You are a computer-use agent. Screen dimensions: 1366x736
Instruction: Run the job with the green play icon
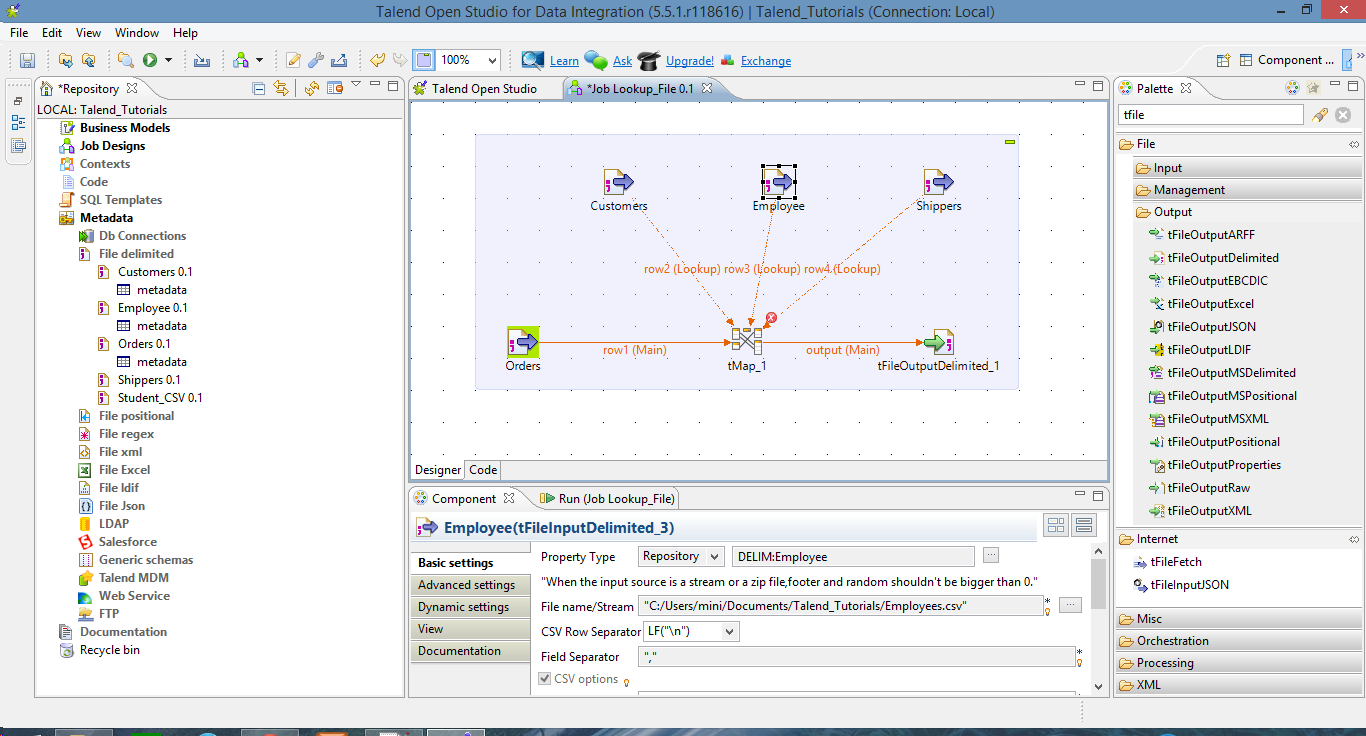150,60
